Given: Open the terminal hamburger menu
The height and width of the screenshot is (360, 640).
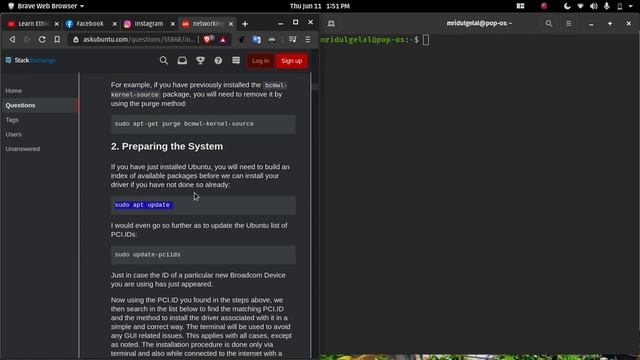Looking at the screenshot, I should (569, 24).
